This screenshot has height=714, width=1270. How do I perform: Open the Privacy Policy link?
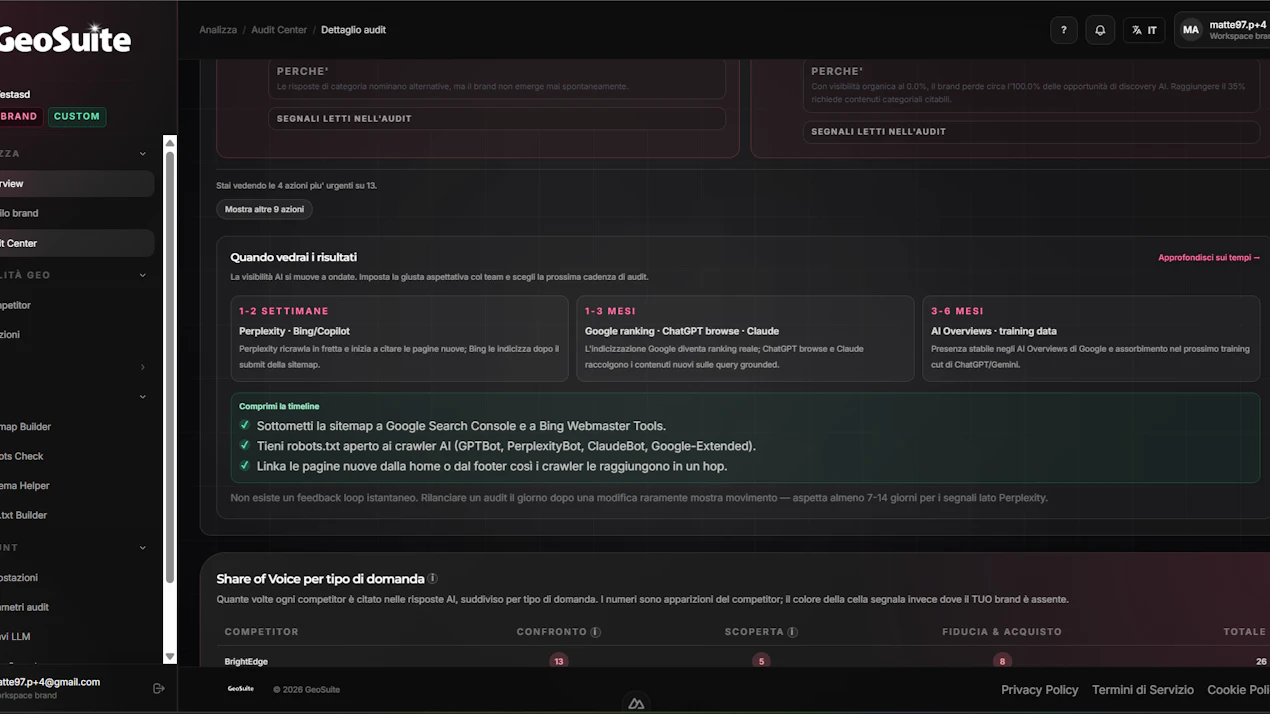click(x=1040, y=690)
